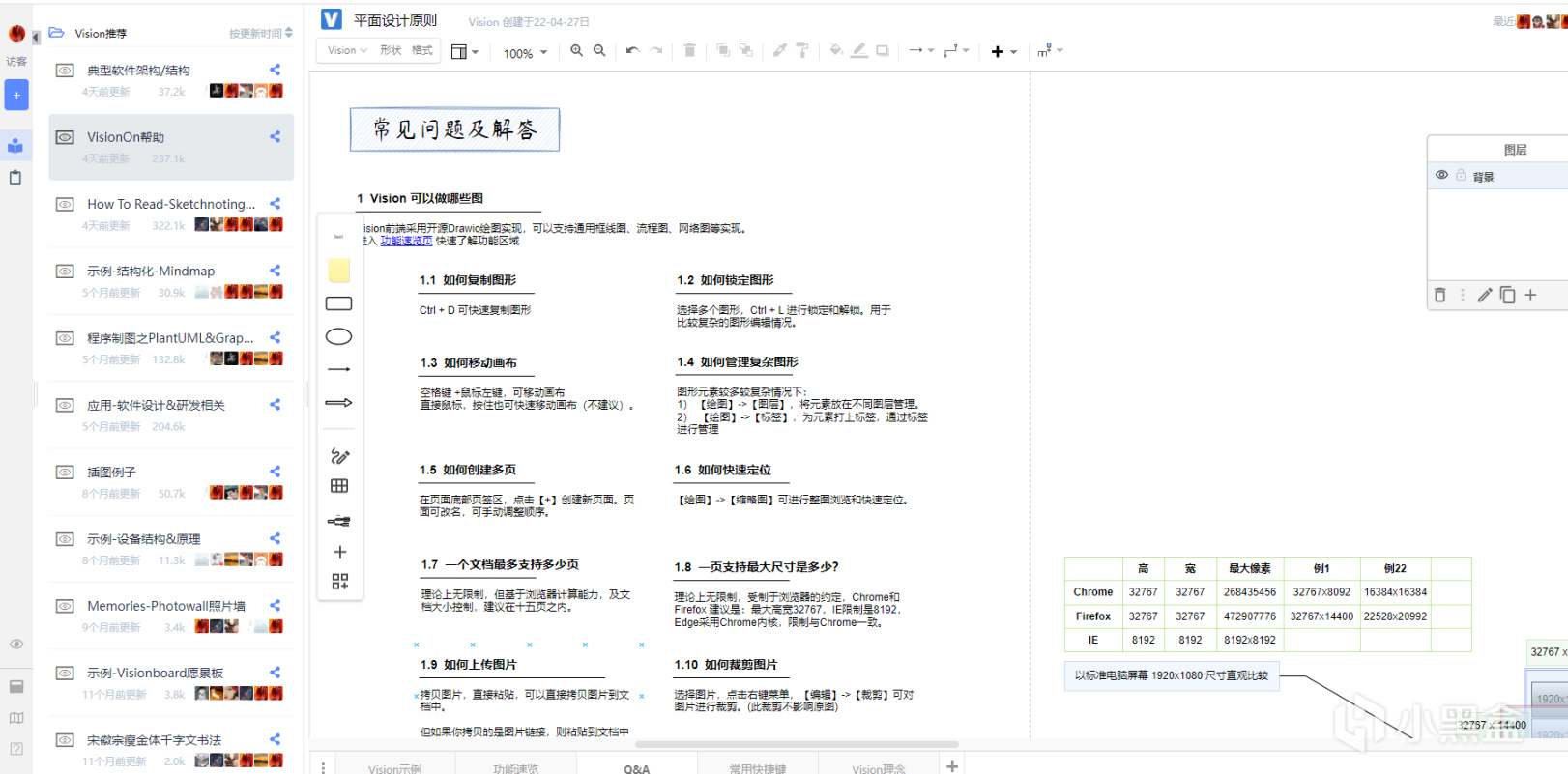The width and height of the screenshot is (1568, 774).
Task: Share the VisionOn帮助 document
Action: click(276, 137)
